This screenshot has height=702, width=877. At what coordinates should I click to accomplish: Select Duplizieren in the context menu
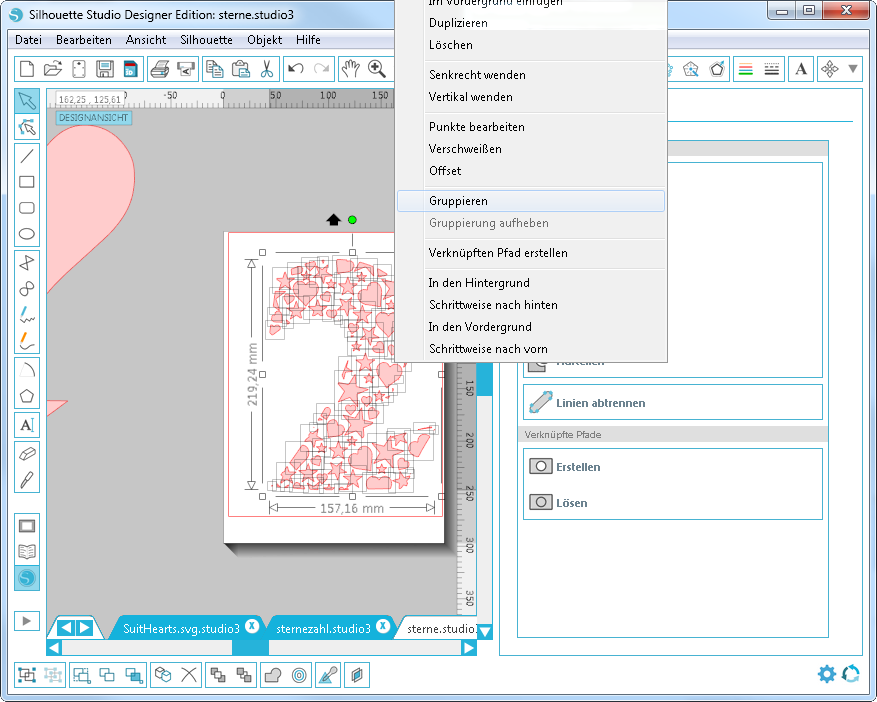(x=458, y=22)
